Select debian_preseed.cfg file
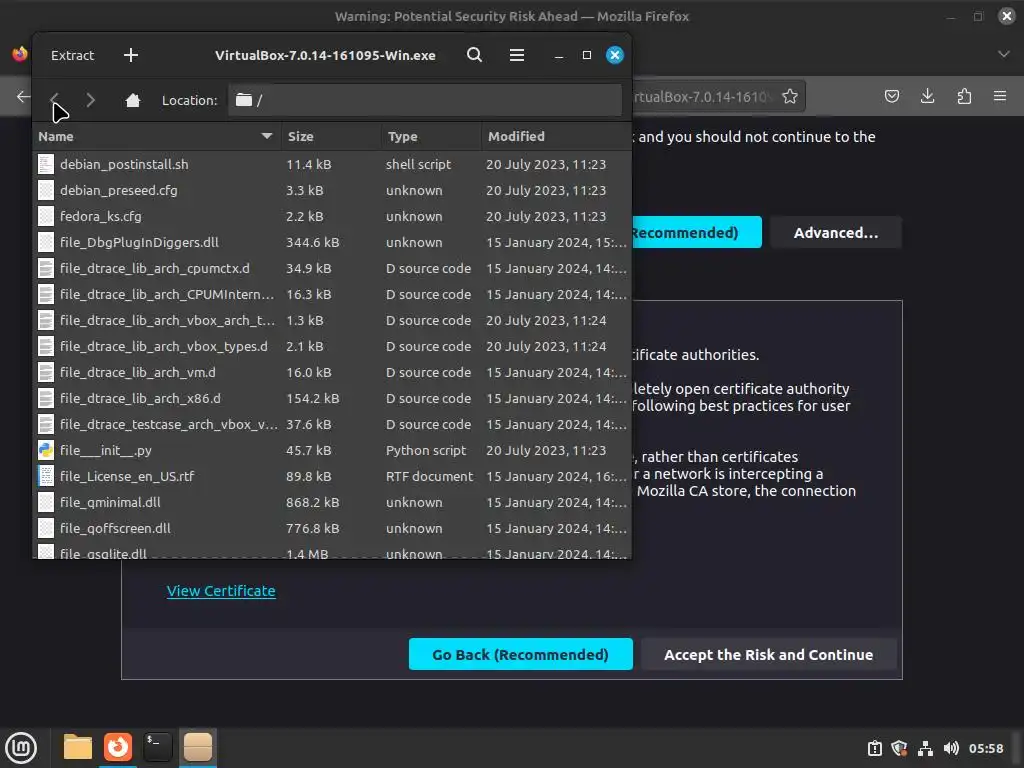 [x=332, y=190]
